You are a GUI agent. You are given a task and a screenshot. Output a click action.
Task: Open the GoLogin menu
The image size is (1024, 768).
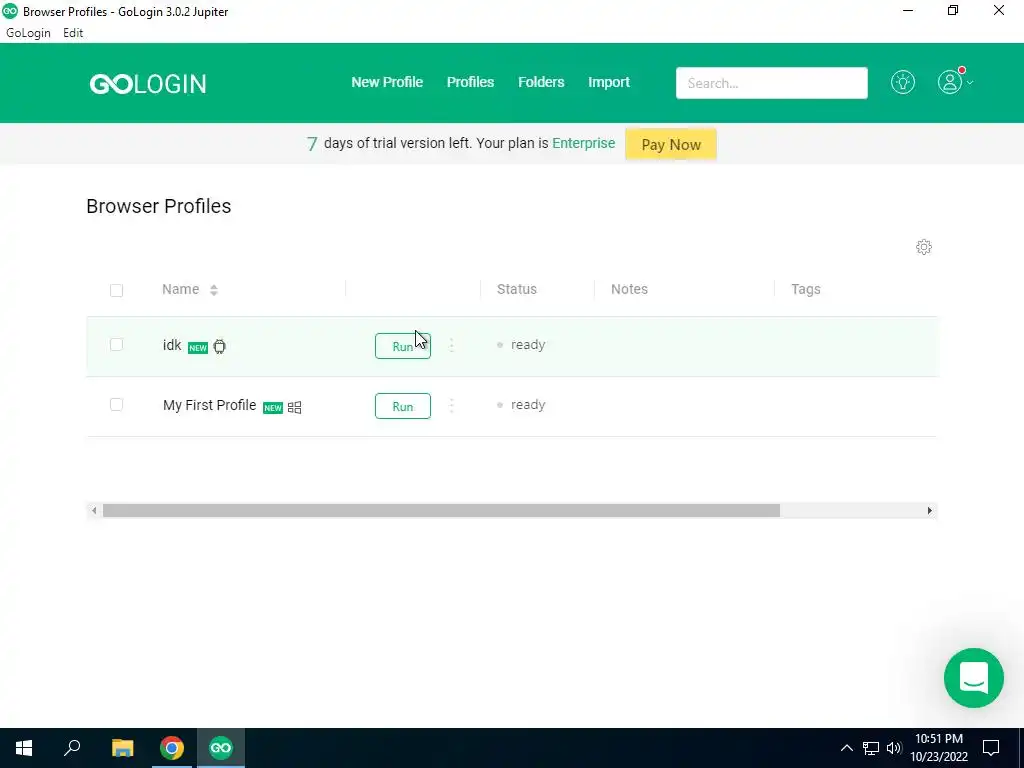coord(28,33)
